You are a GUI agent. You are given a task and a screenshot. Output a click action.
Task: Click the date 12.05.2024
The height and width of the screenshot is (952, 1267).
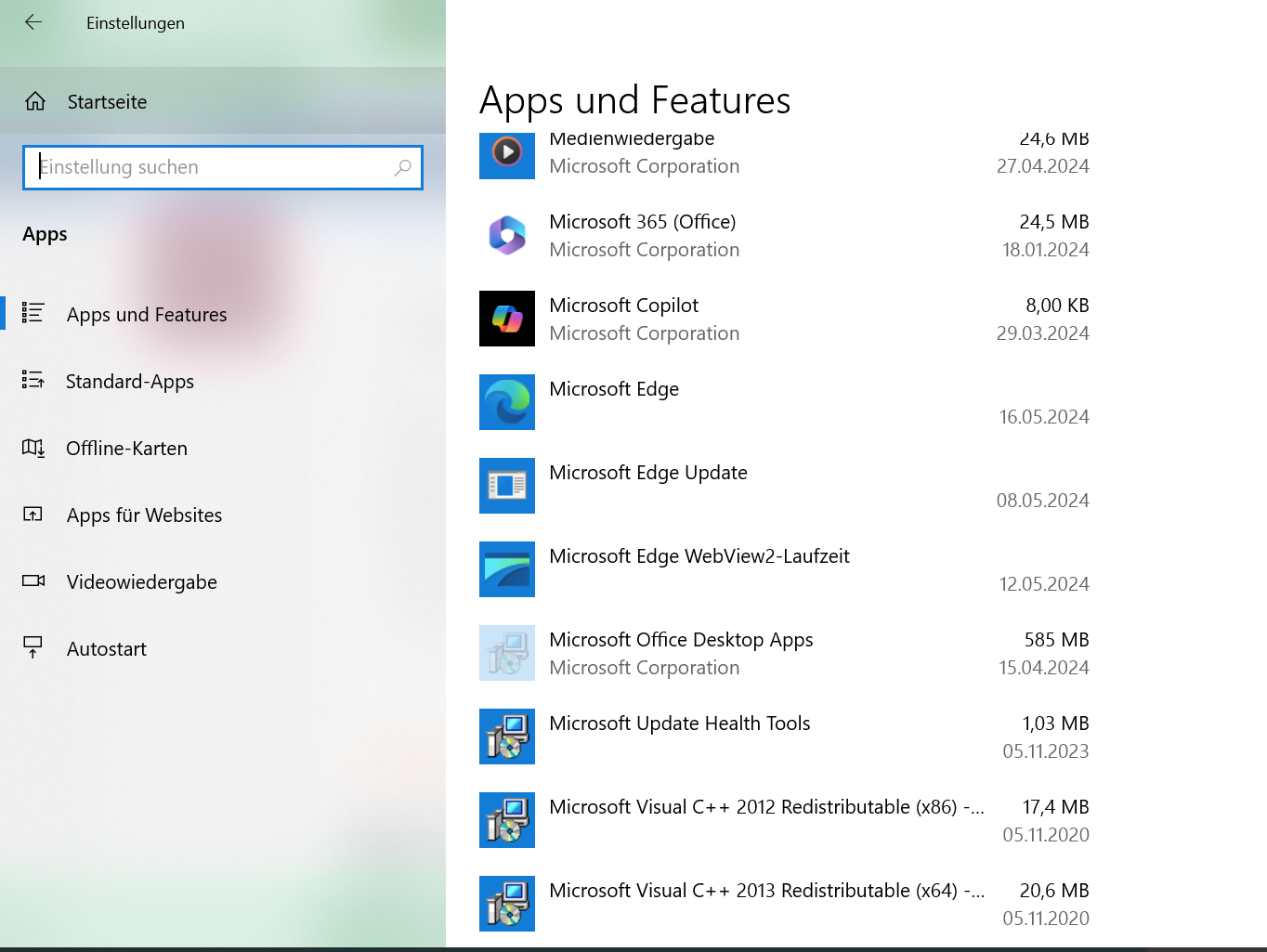[1044, 584]
